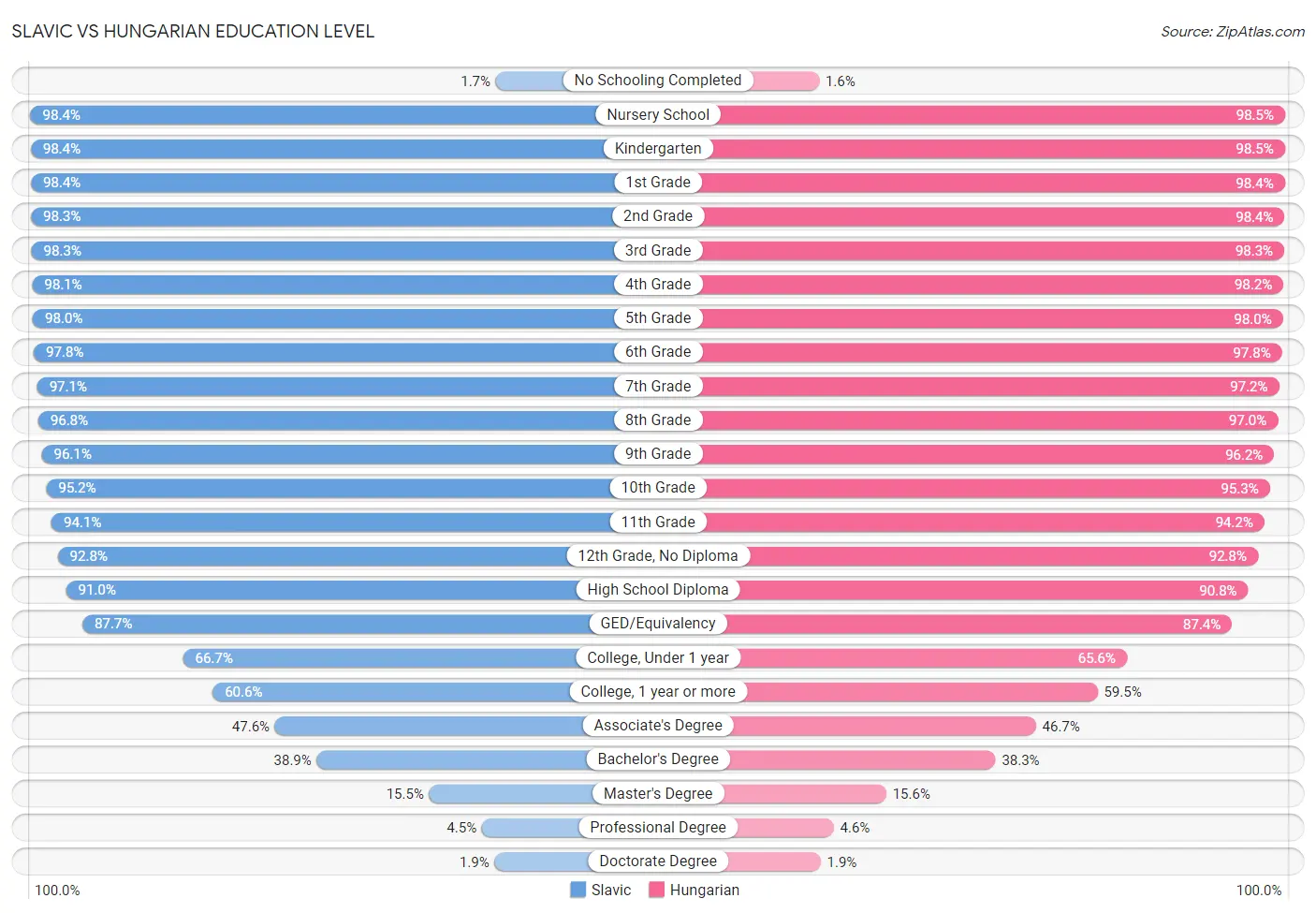Screen dimensions: 1316x913
Task: Select the Hungarian College 1 year or more bar
Action: [922, 692]
